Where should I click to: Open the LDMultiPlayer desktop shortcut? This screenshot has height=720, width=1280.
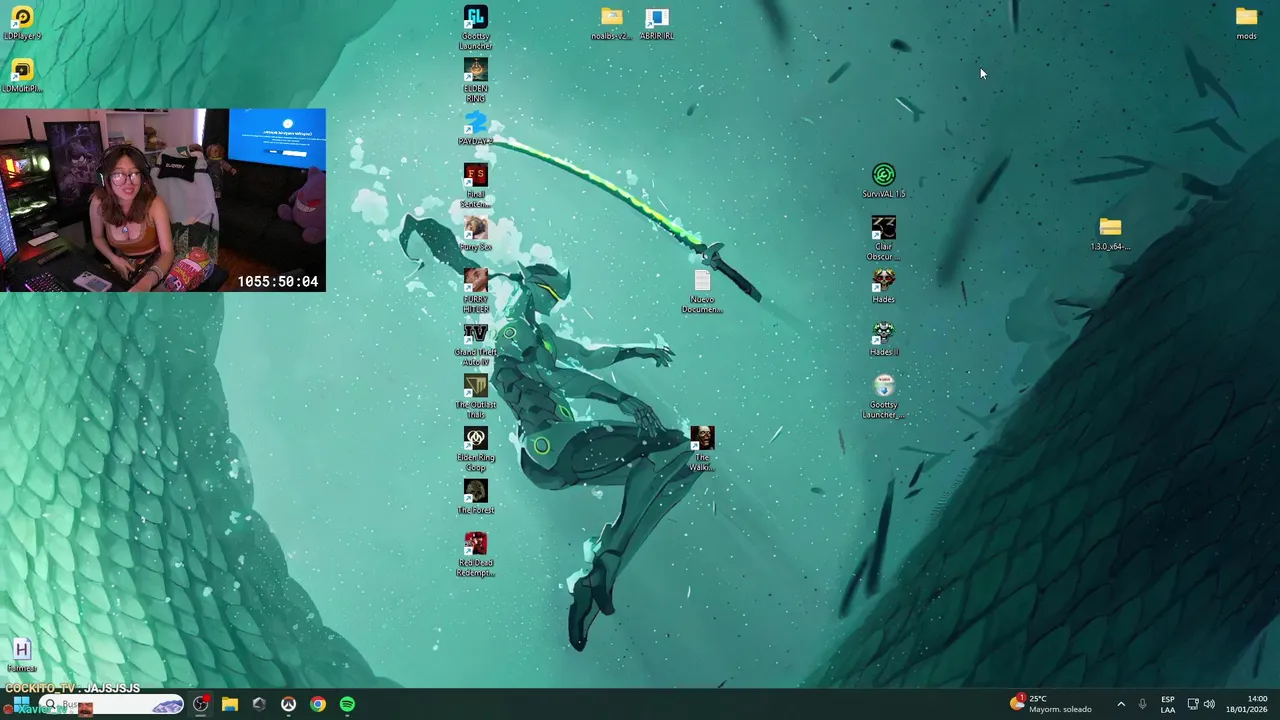pos(22,76)
